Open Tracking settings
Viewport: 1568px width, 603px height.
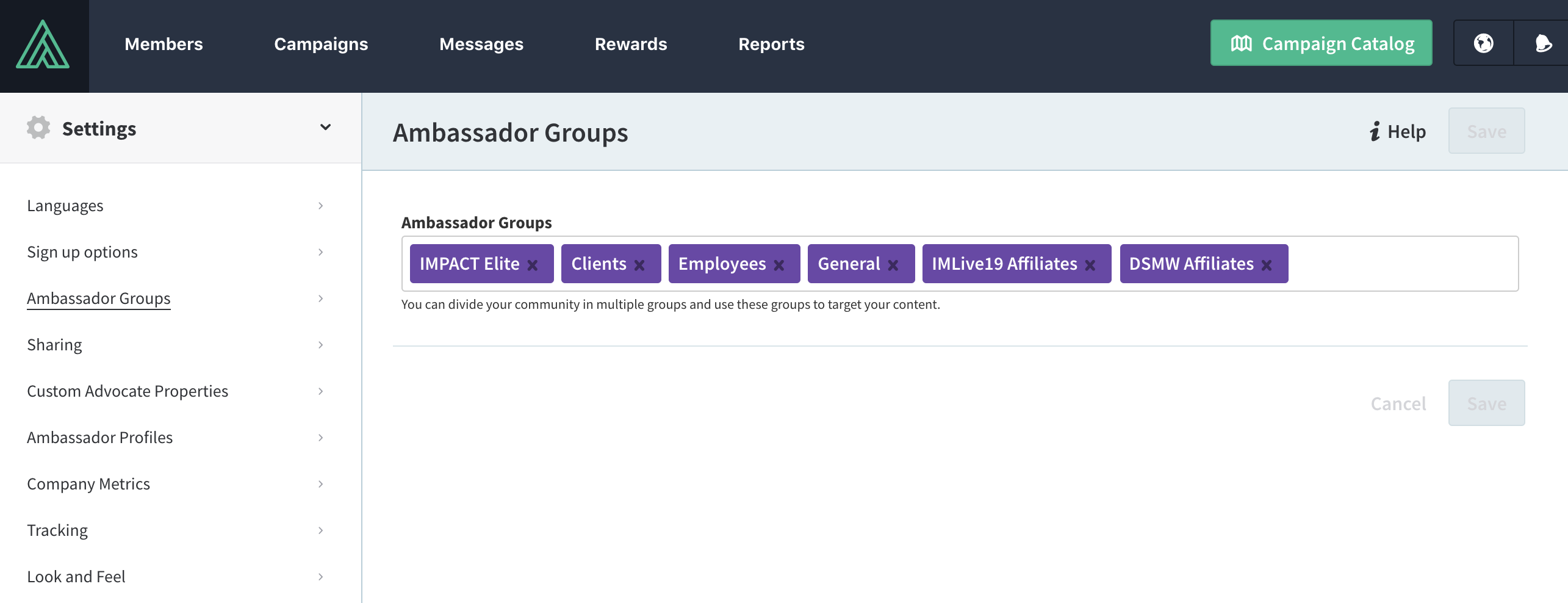pyautogui.click(x=57, y=530)
